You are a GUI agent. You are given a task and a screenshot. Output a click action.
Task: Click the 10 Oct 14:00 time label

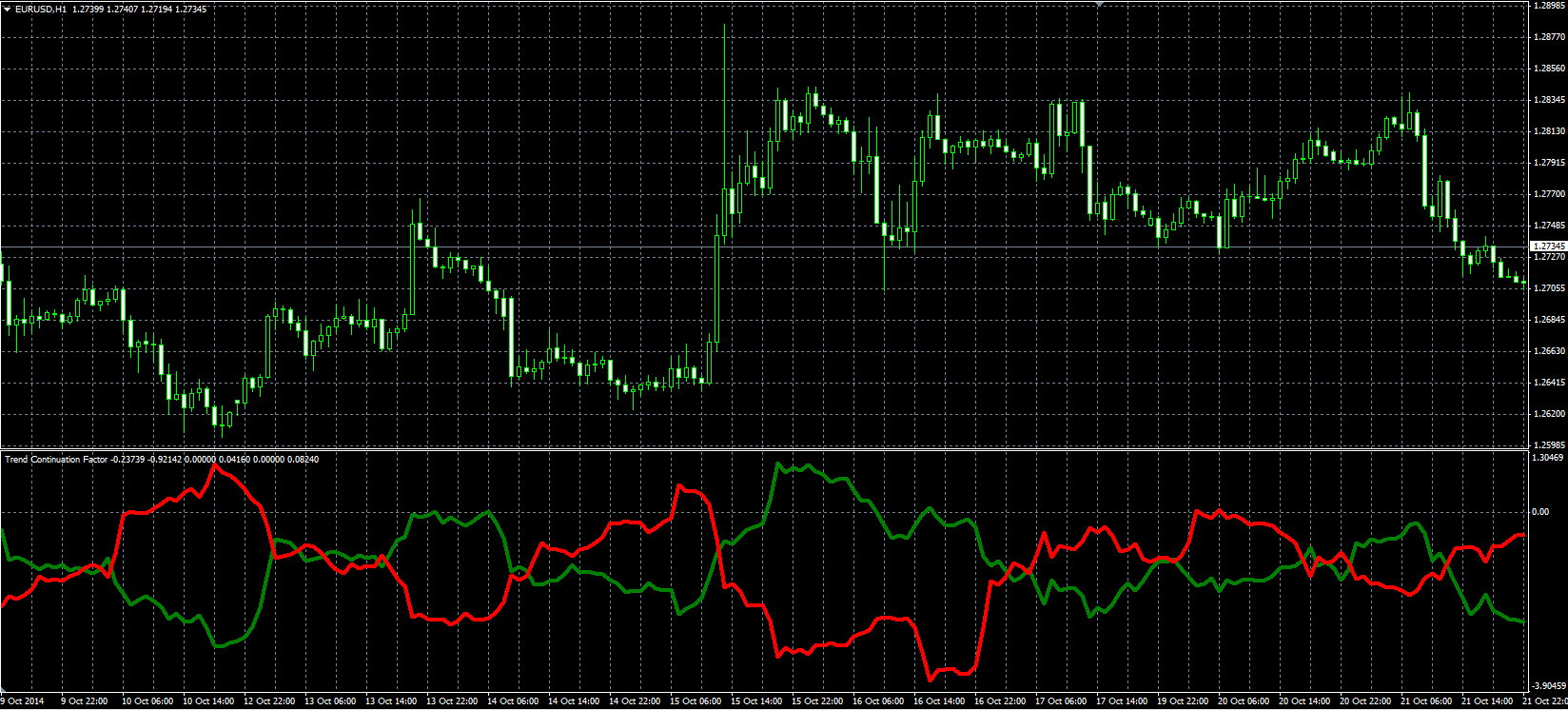pos(208,701)
